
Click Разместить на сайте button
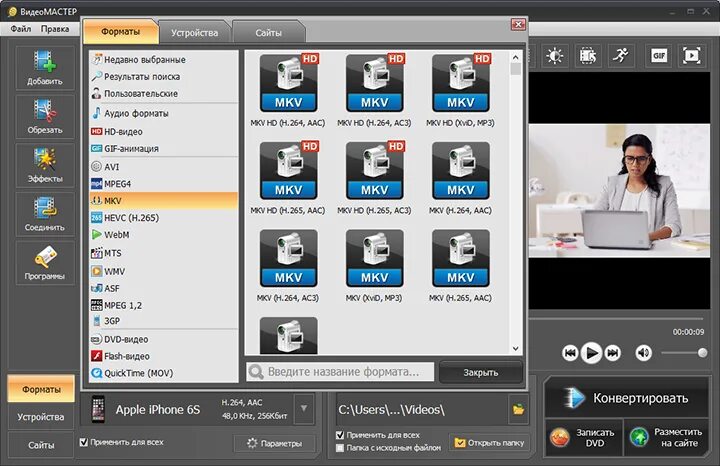[666, 438]
